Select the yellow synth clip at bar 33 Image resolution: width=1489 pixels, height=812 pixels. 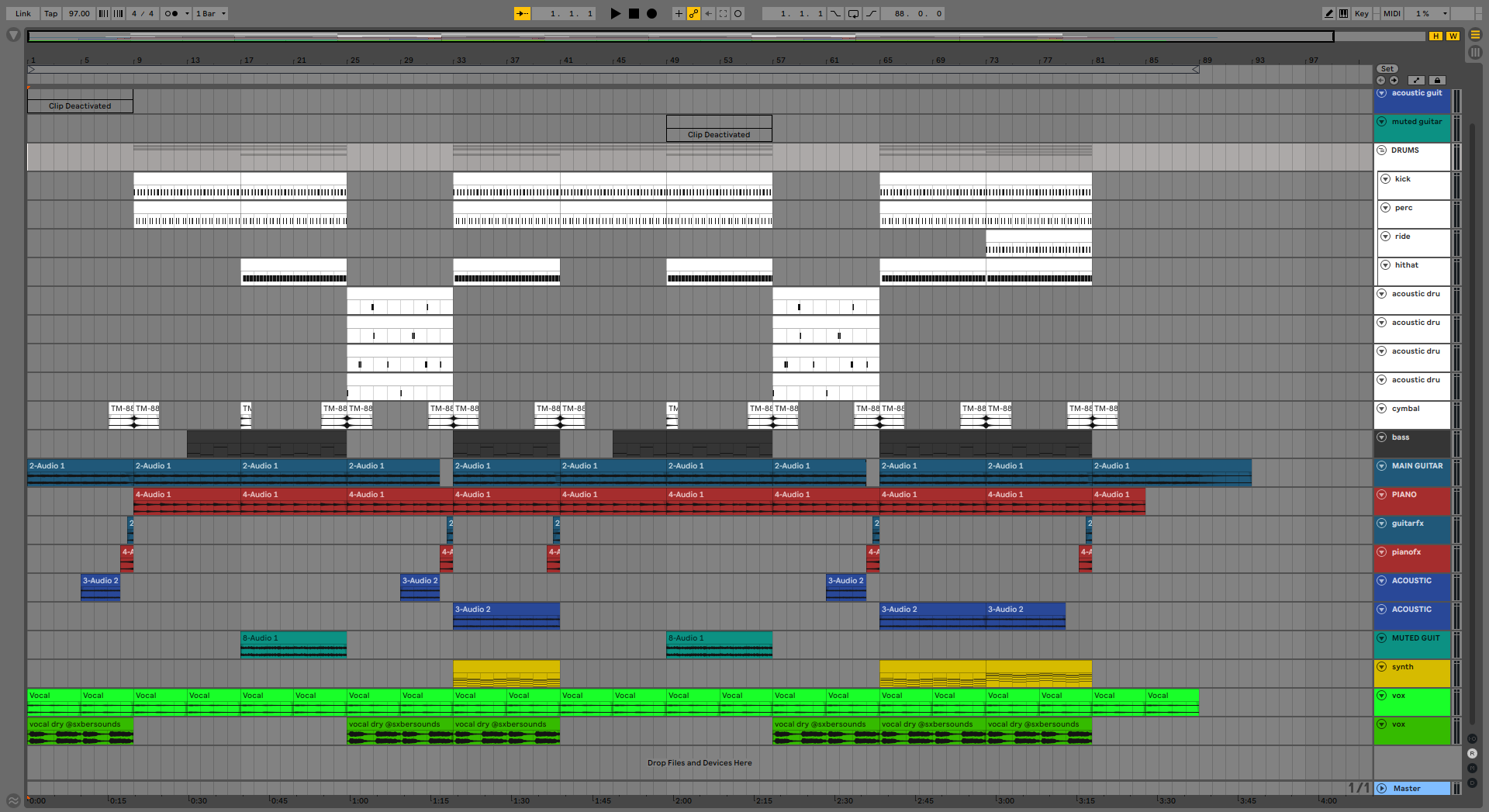(x=506, y=673)
